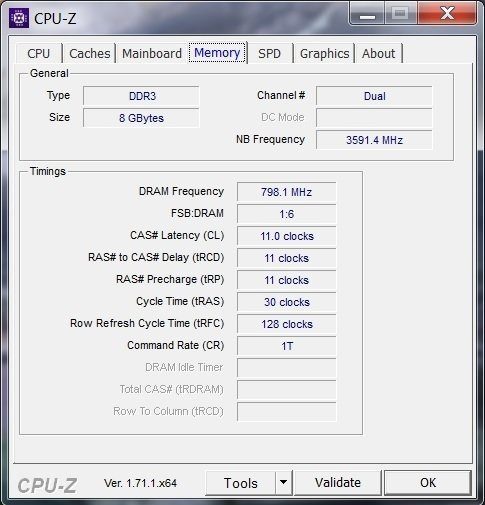
Task: Click the DDR3 memory type field
Action: (141, 96)
